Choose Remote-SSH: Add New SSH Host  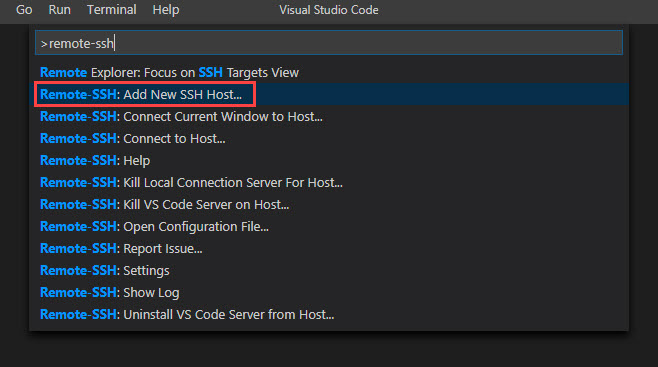coord(329,94)
